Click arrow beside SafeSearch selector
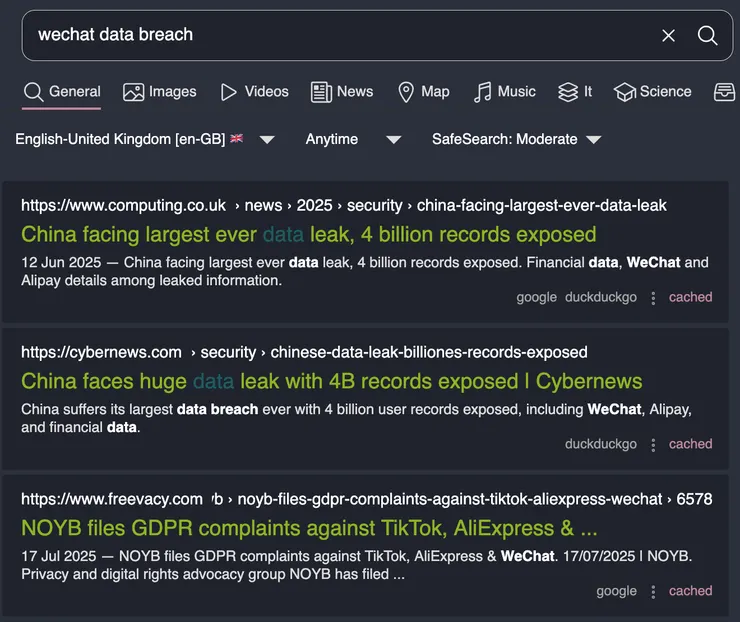The width and height of the screenshot is (740, 622). tap(594, 140)
